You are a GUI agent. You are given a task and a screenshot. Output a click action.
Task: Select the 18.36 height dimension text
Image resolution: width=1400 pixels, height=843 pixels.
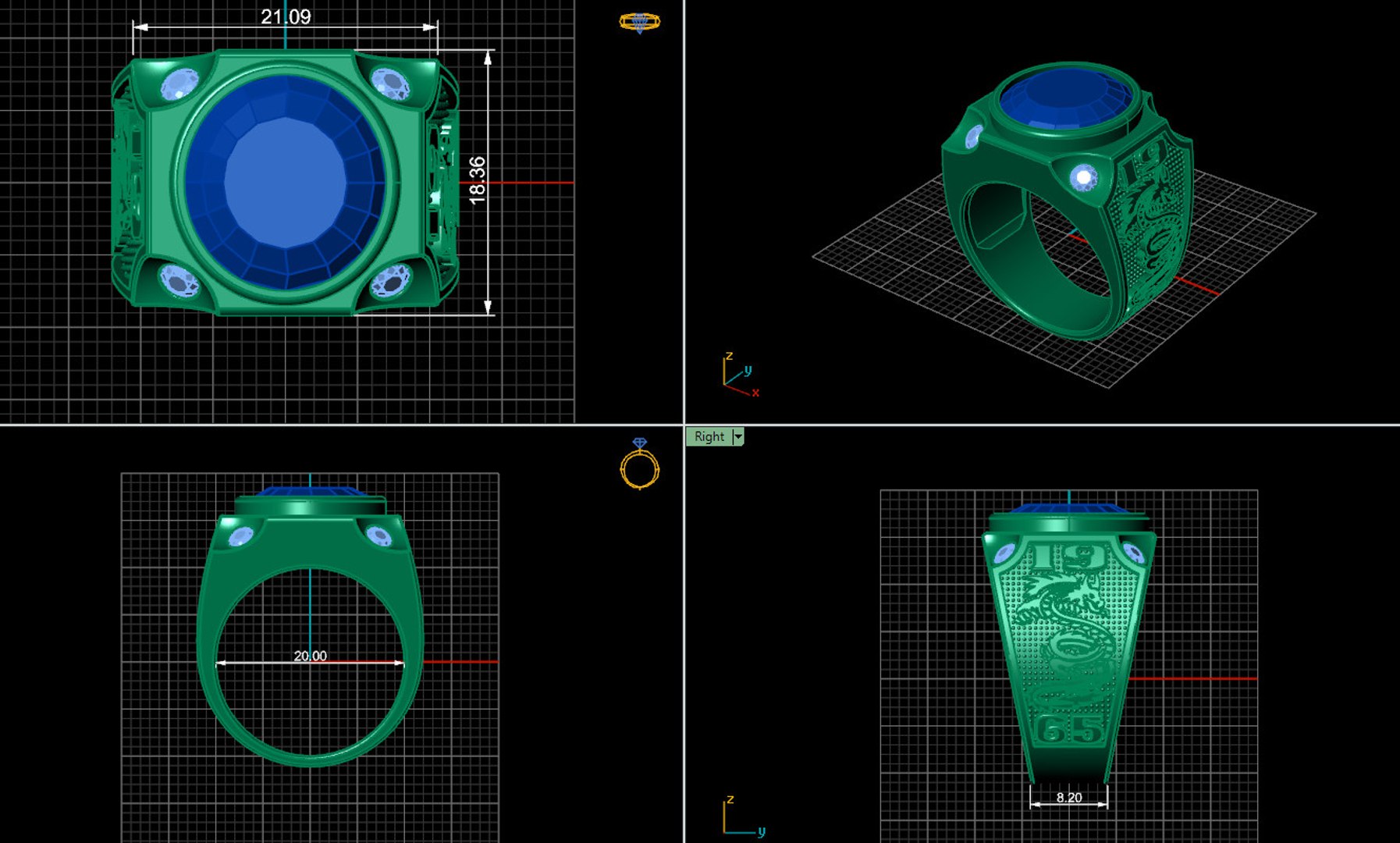pyautogui.click(x=477, y=180)
